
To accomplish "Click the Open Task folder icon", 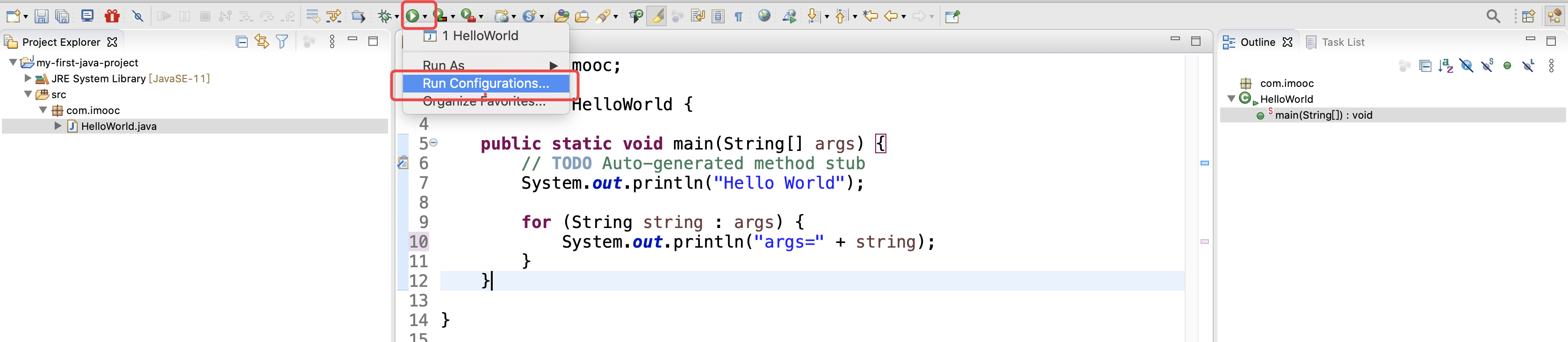I will pyautogui.click(x=582, y=16).
